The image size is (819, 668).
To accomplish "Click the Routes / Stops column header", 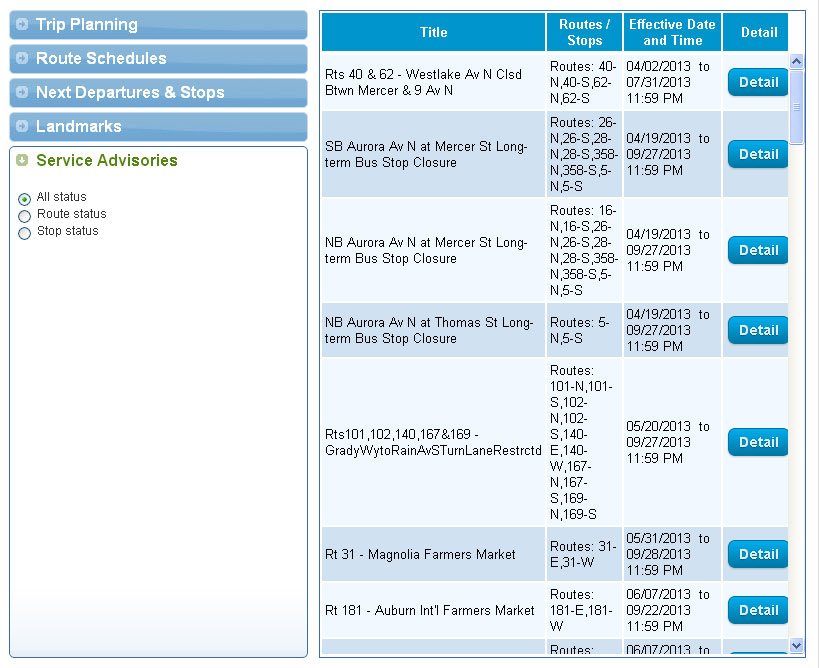I will click(584, 32).
